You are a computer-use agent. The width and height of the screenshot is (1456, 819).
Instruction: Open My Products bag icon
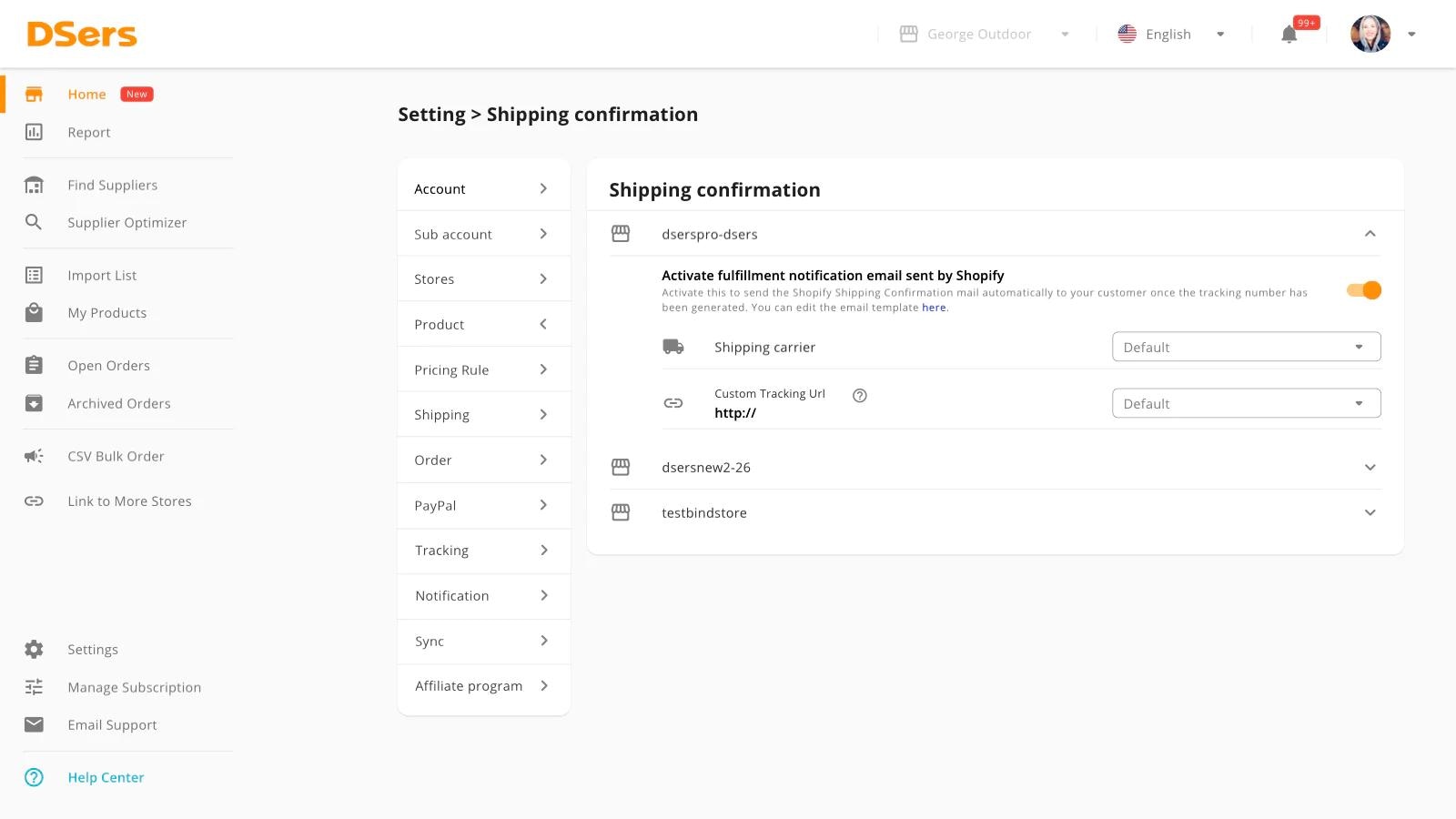34,312
